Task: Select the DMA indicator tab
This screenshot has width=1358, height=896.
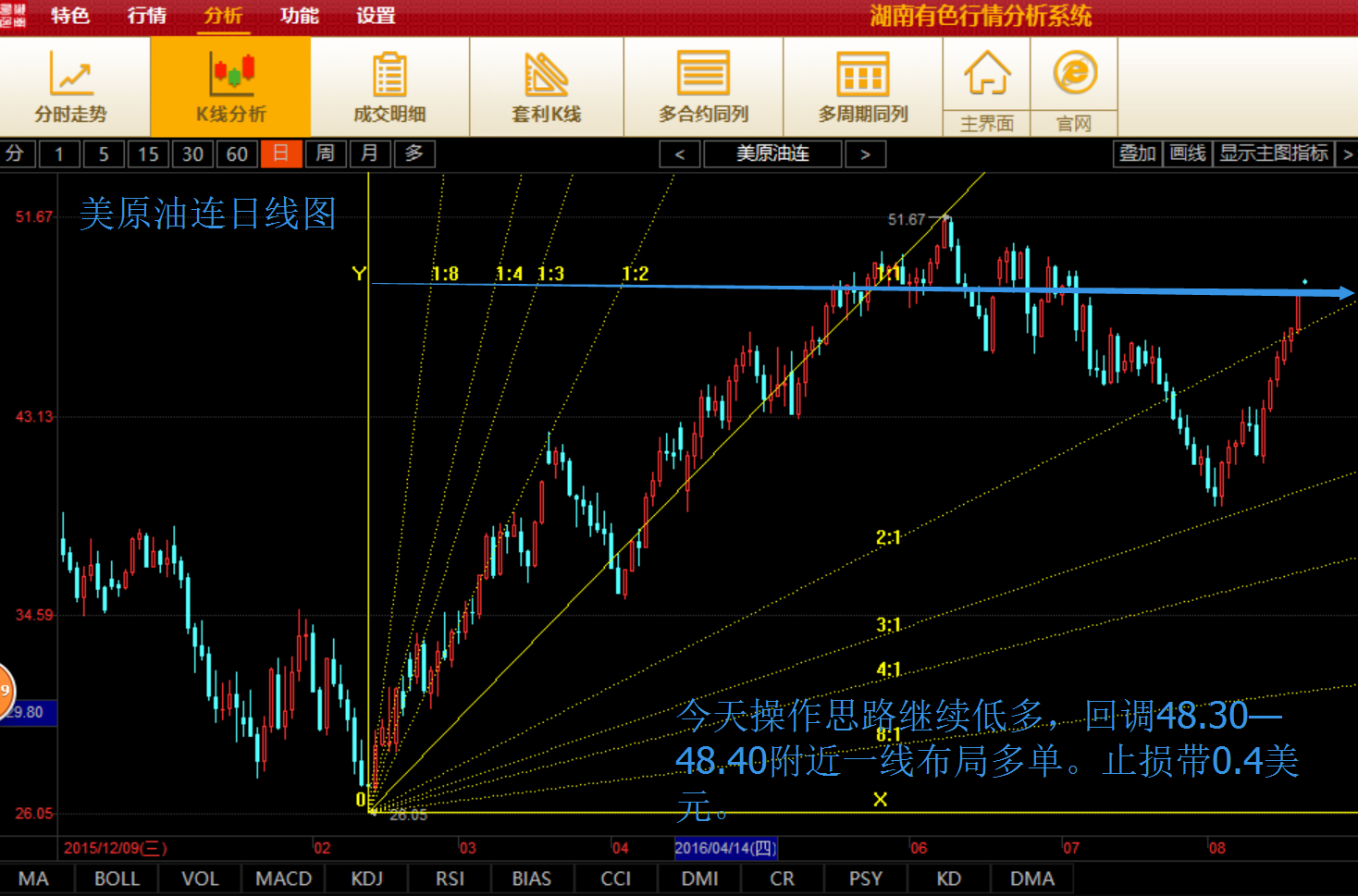Action: pos(1032,878)
